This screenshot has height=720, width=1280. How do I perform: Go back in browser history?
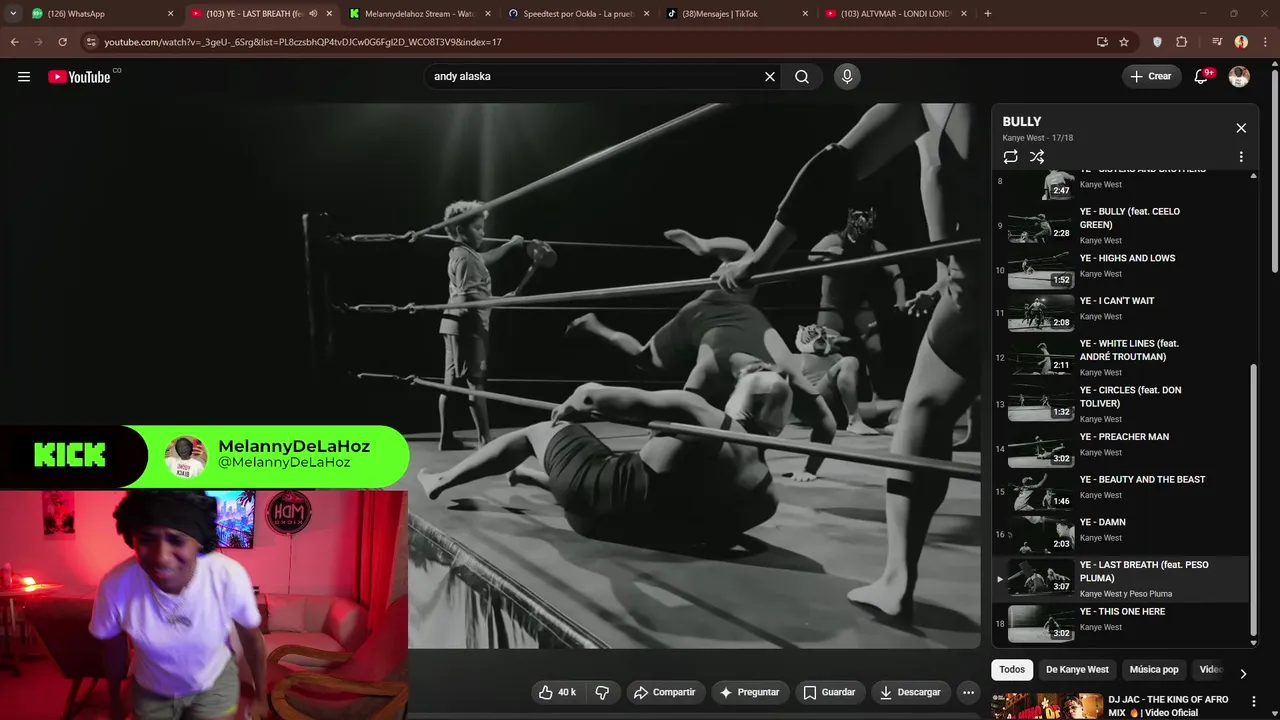pos(14,42)
